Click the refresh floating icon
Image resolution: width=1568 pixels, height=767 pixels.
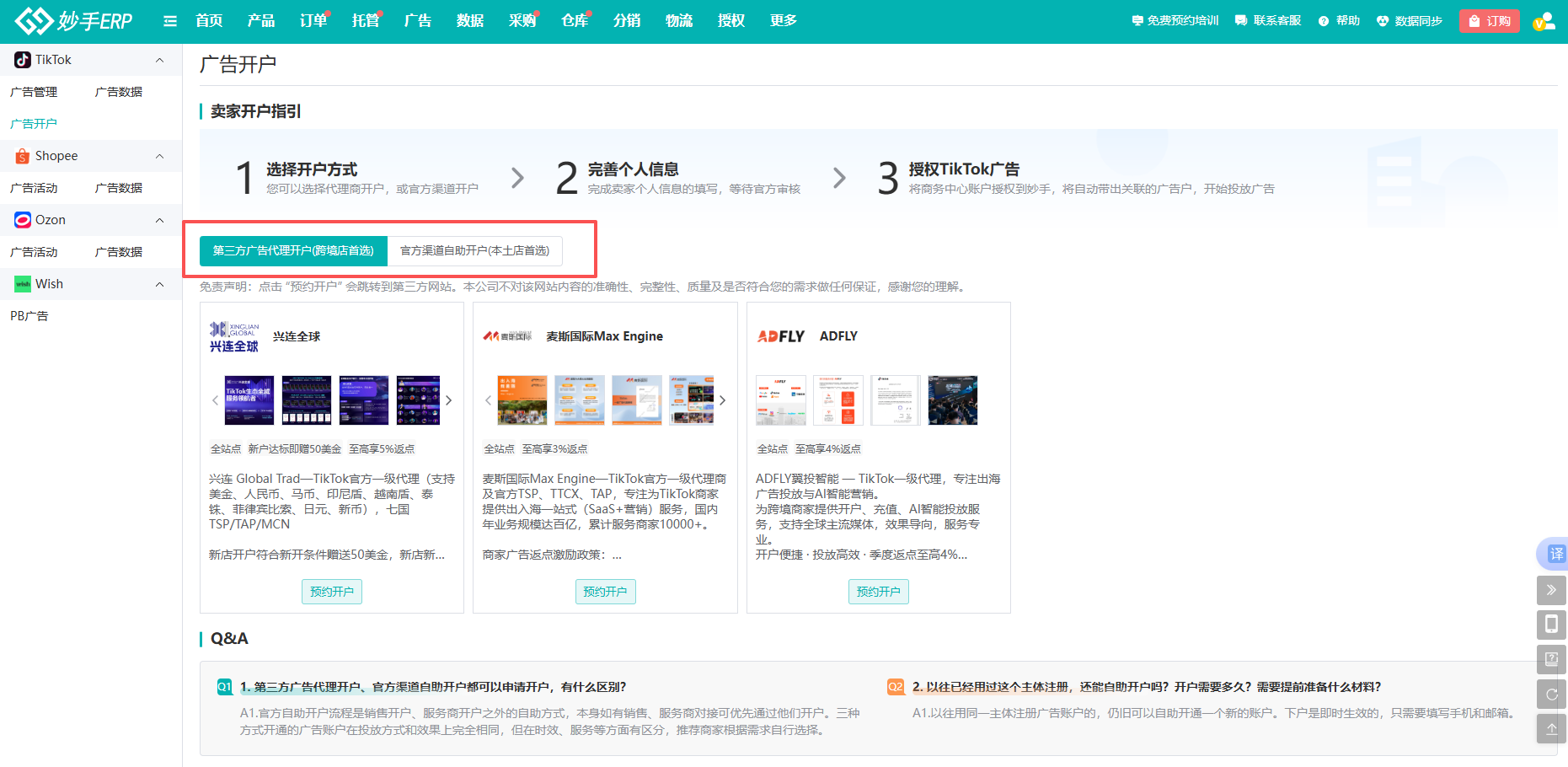click(x=1551, y=694)
